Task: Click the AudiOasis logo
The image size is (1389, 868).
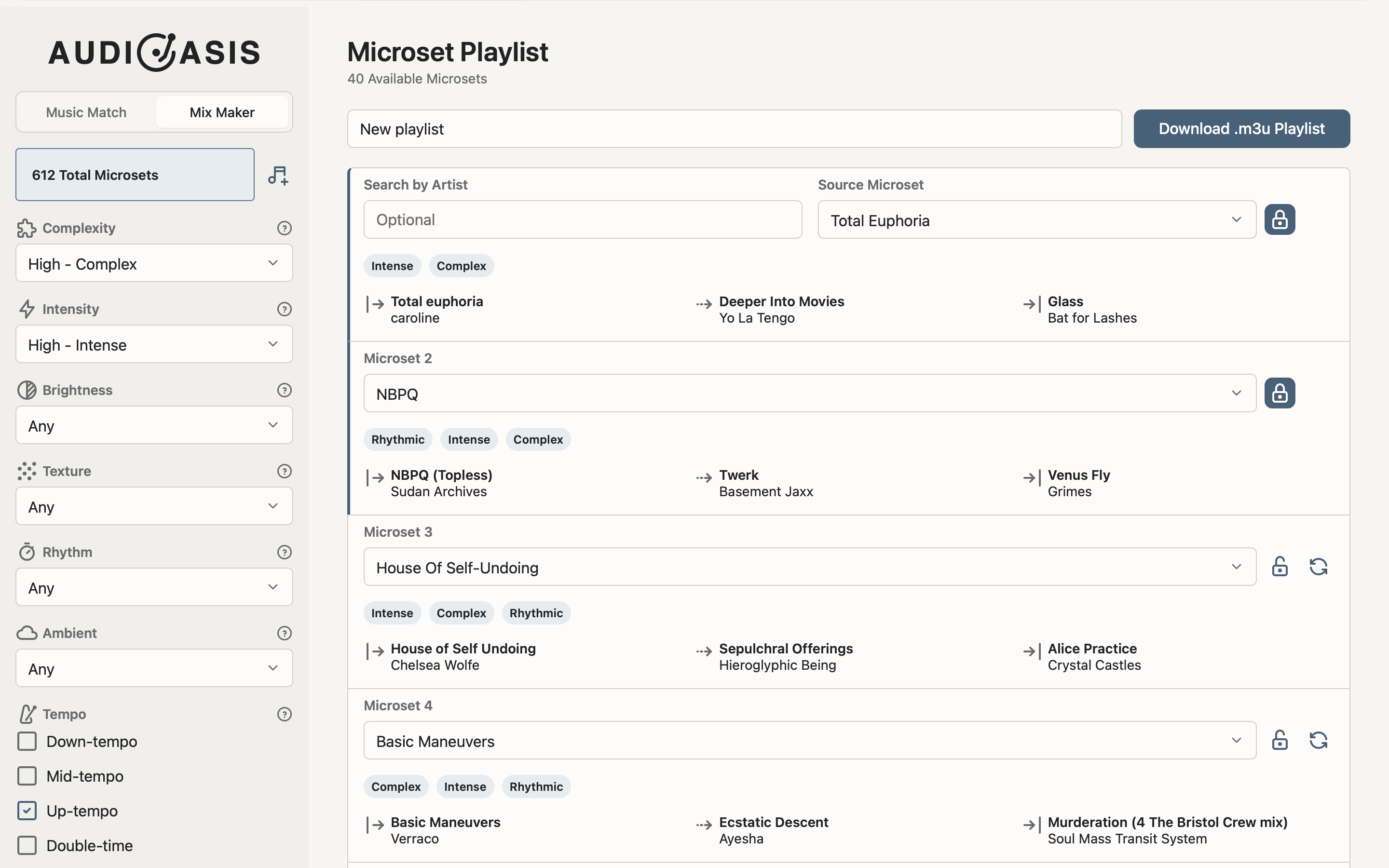Action: coord(154,52)
